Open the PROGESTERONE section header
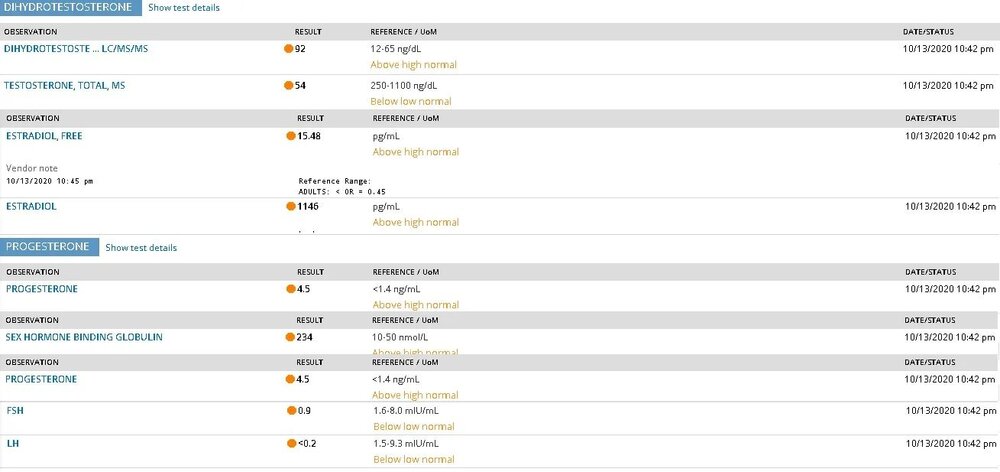This screenshot has height=472, width=1000. (49, 247)
